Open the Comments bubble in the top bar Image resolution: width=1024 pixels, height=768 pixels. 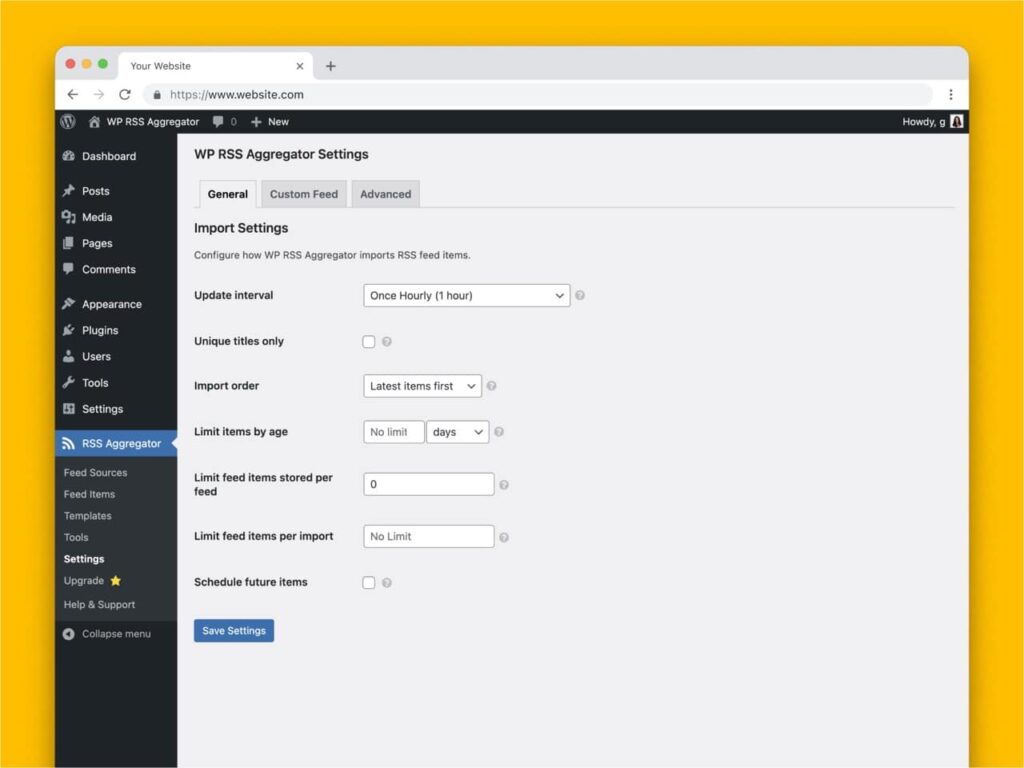pyautogui.click(x=216, y=121)
